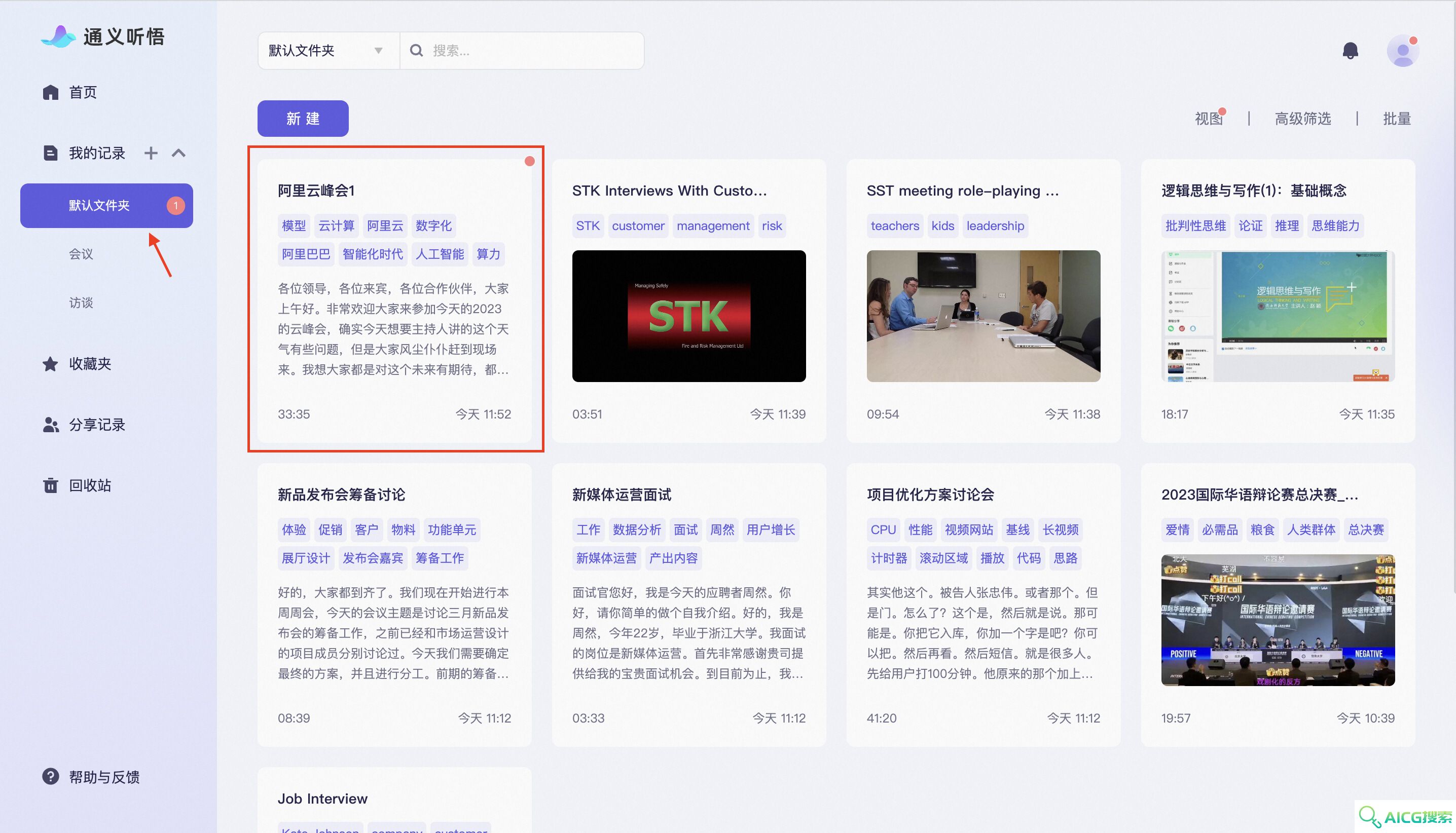
Task: Open STK Interviews With Custo... record
Action: coord(669,191)
